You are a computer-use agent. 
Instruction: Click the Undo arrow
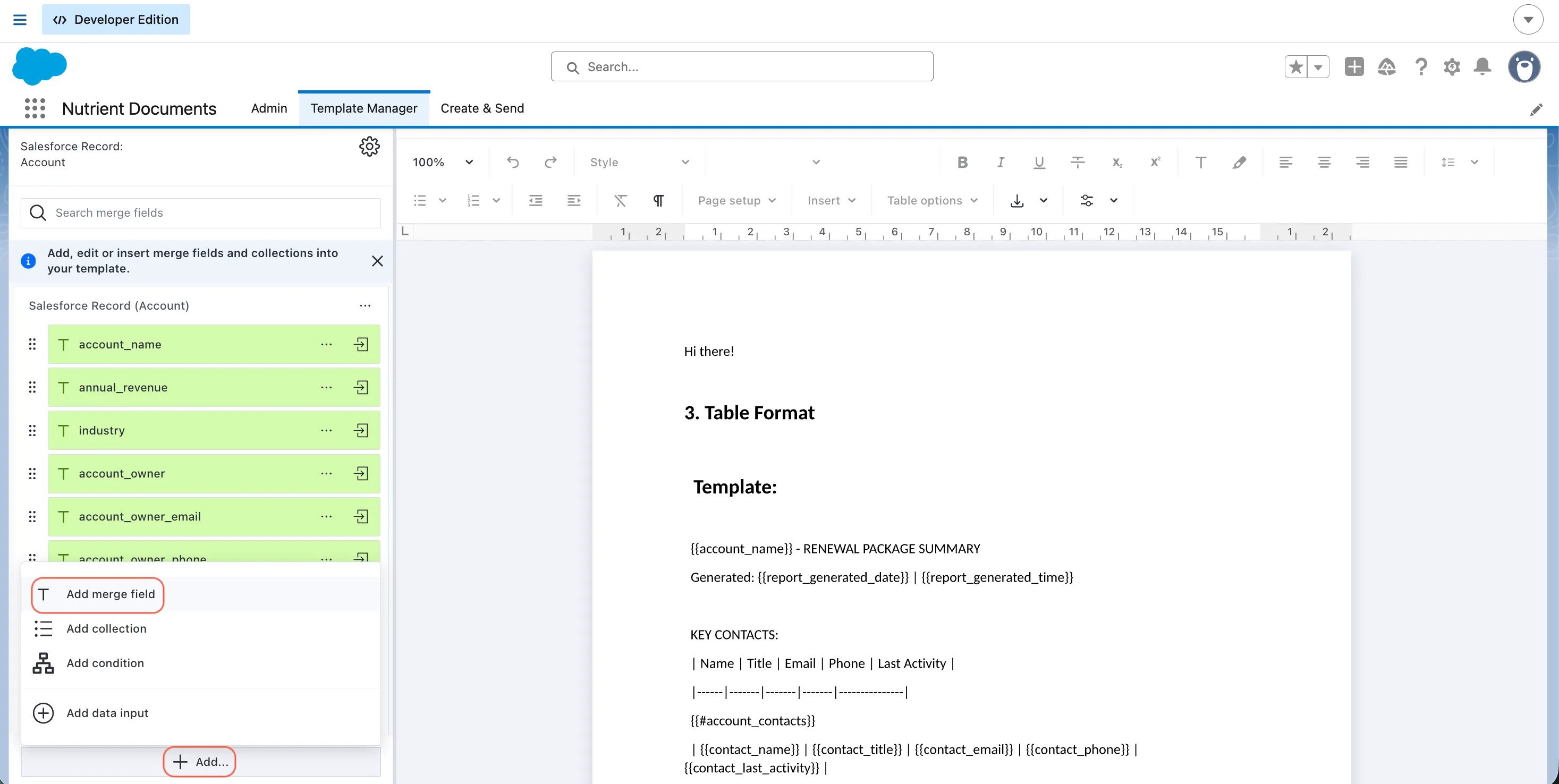(513, 162)
